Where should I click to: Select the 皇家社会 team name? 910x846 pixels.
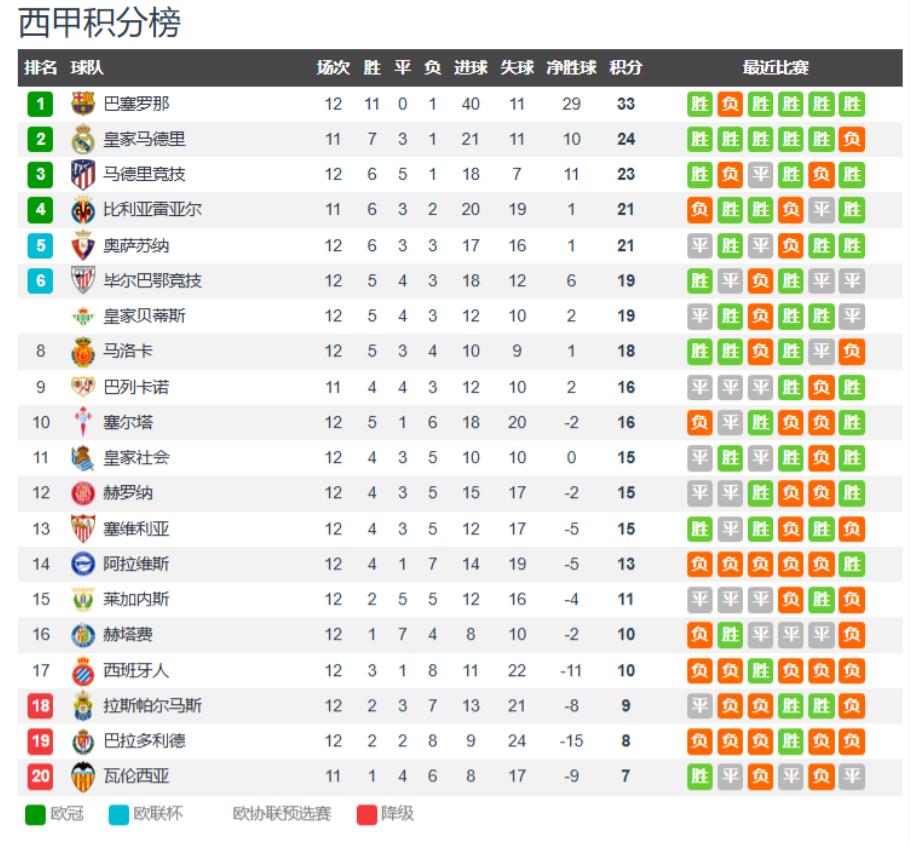pos(136,458)
